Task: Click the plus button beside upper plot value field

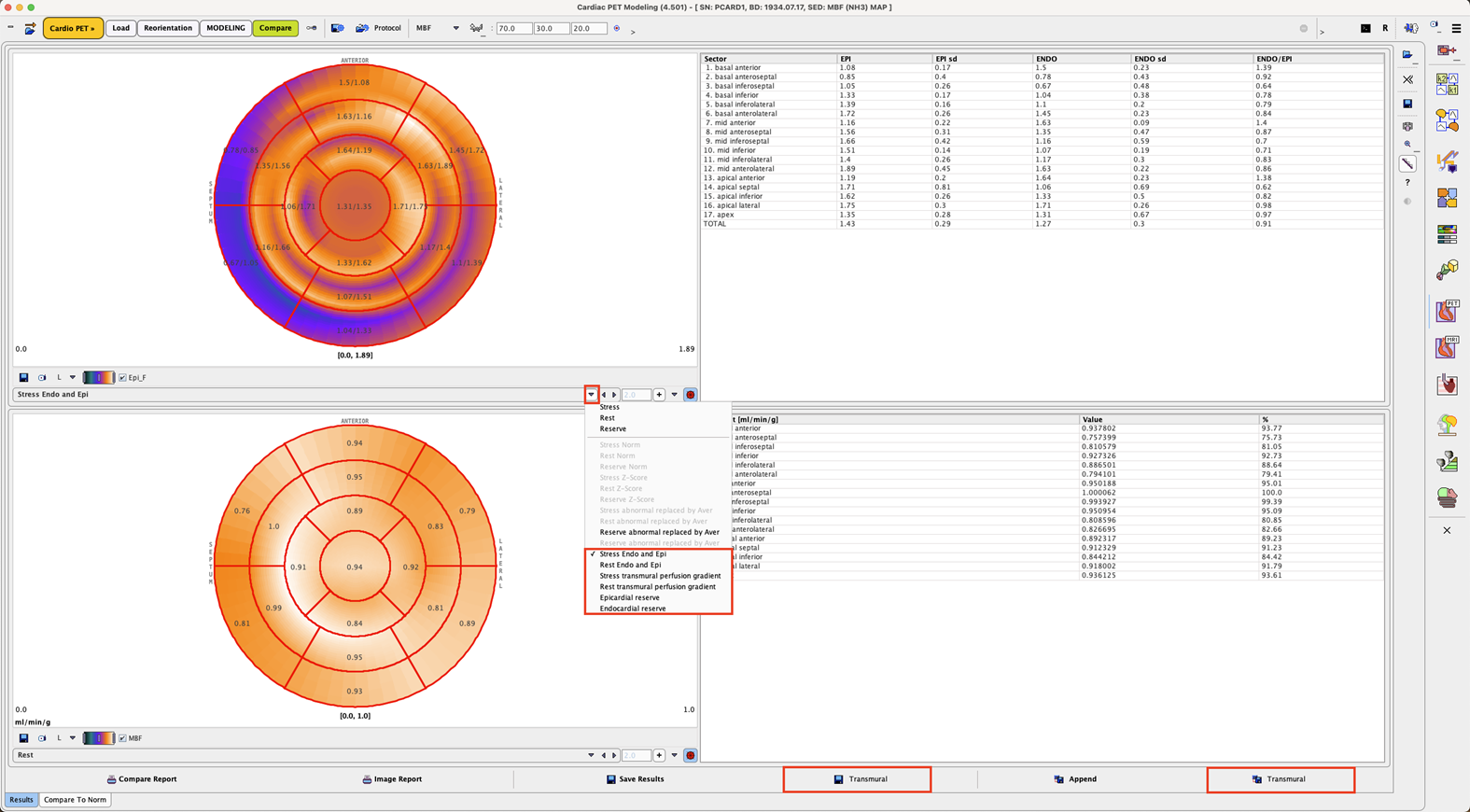Action: point(659,395)
